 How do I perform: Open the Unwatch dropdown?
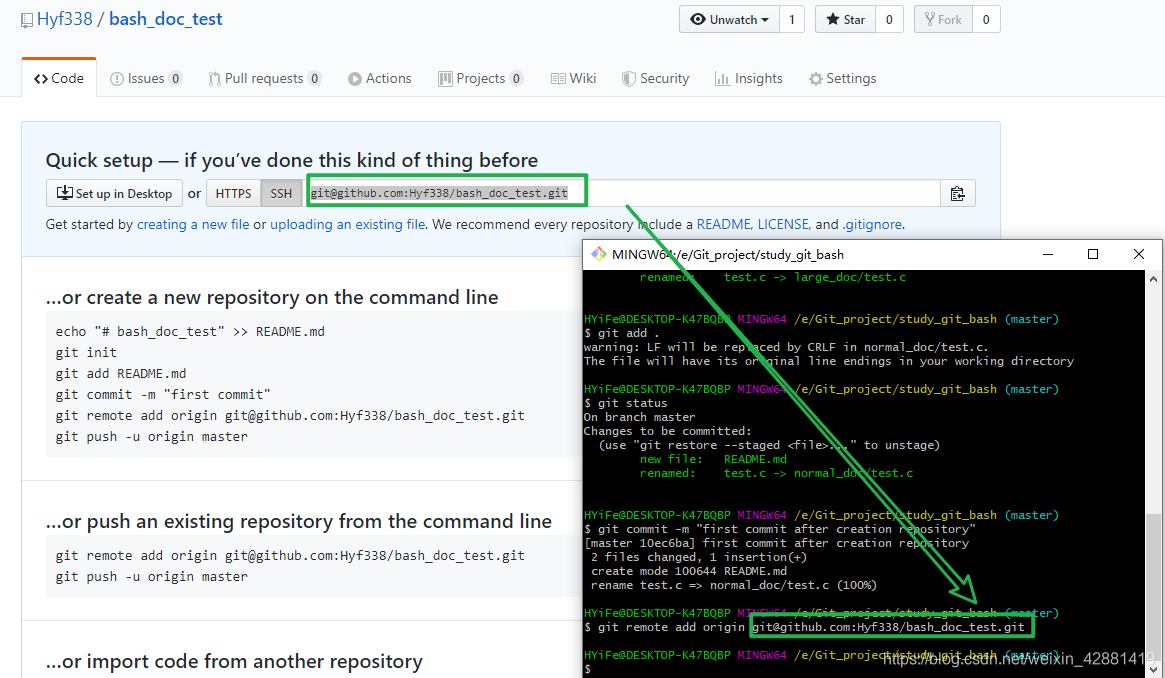pos(730,19)
